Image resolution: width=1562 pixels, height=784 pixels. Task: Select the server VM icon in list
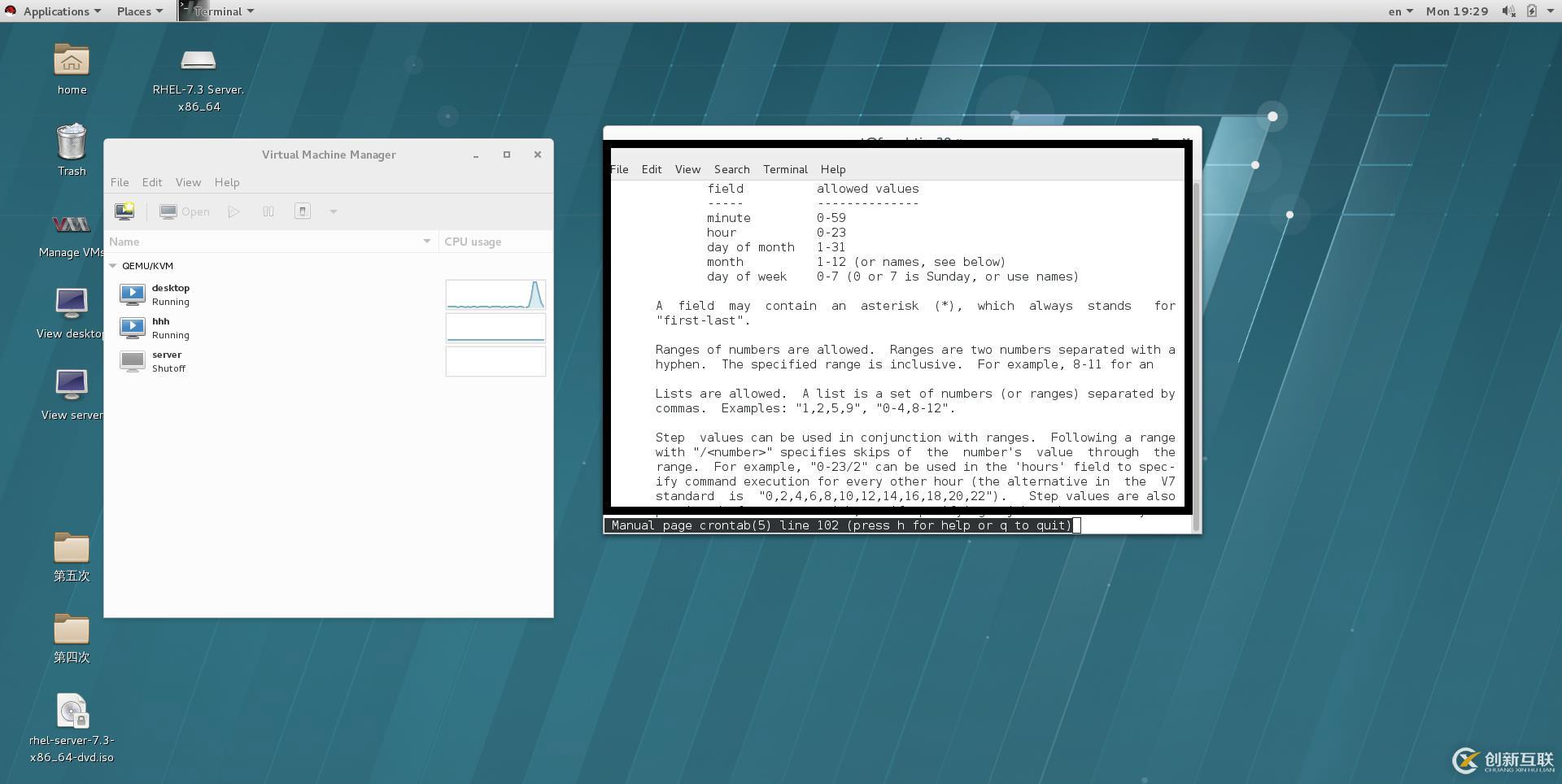tap(133, 361)
